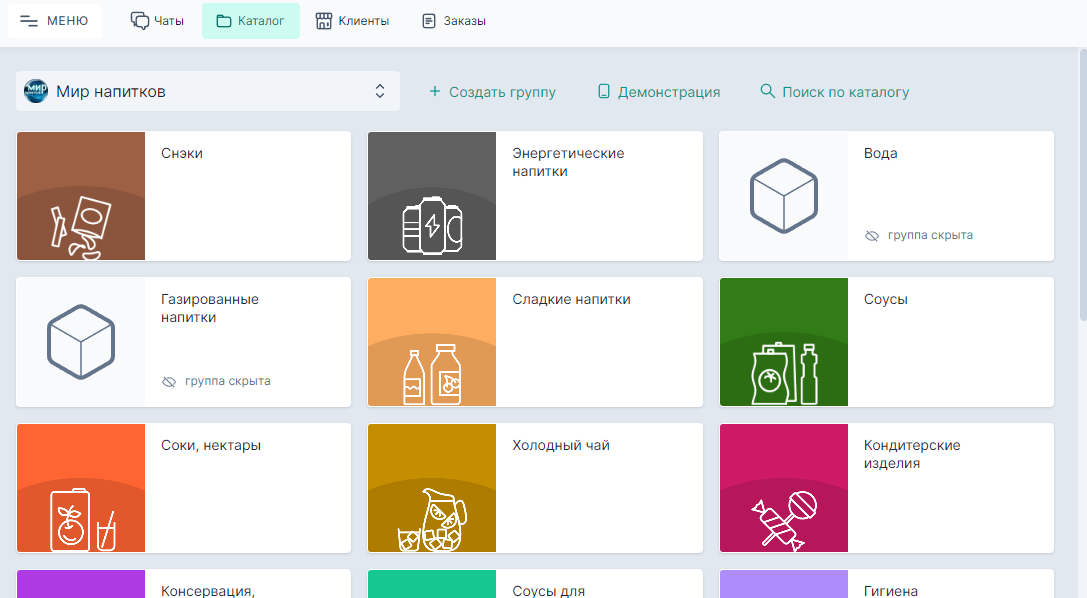1087x598 pixels.
Task: Open the Кондитерские изделия candy icon
Action: pos(784,518)
